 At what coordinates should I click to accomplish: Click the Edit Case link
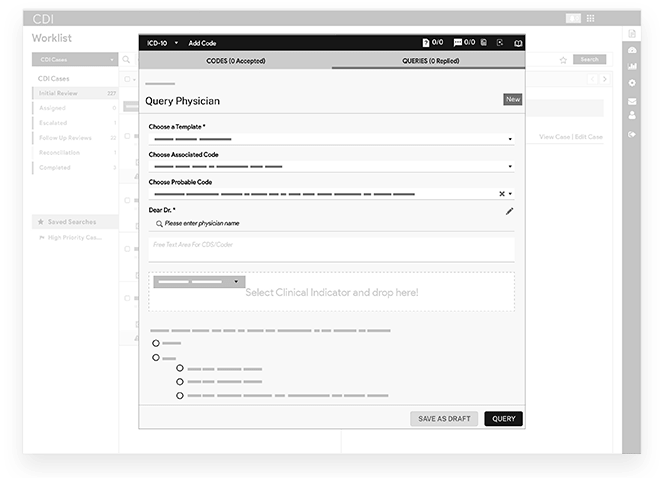click(x=589, y=137)
